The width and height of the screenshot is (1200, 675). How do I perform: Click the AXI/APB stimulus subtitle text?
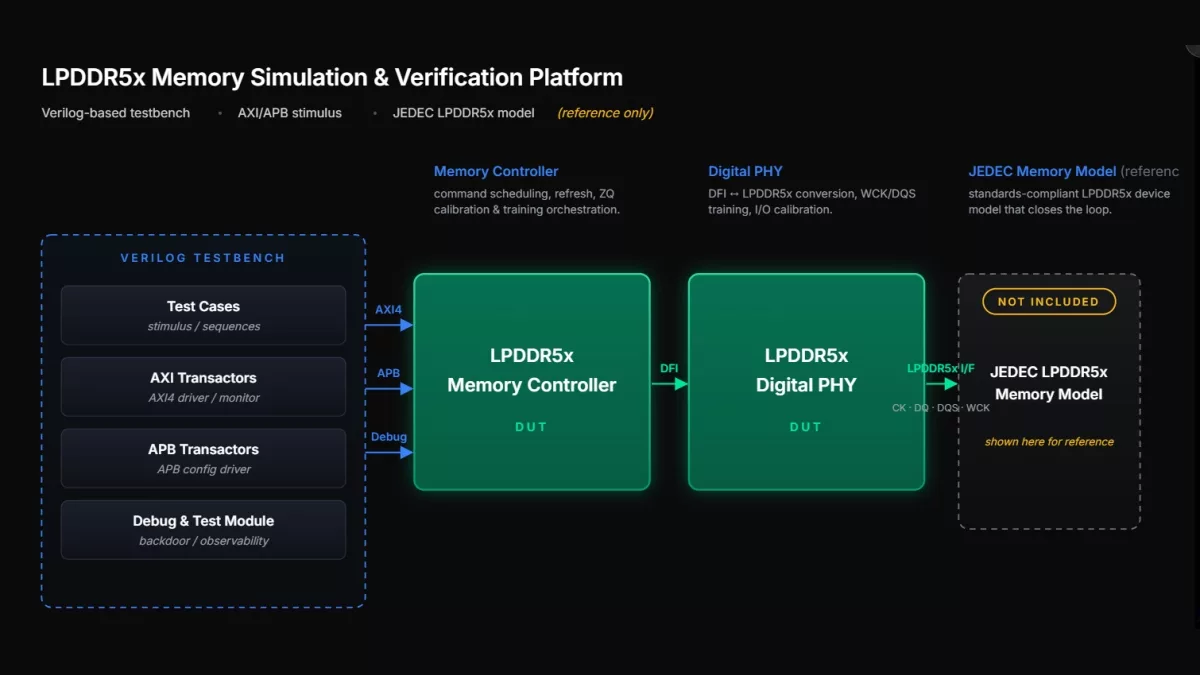pyautogui.click(x=290, y=113)
